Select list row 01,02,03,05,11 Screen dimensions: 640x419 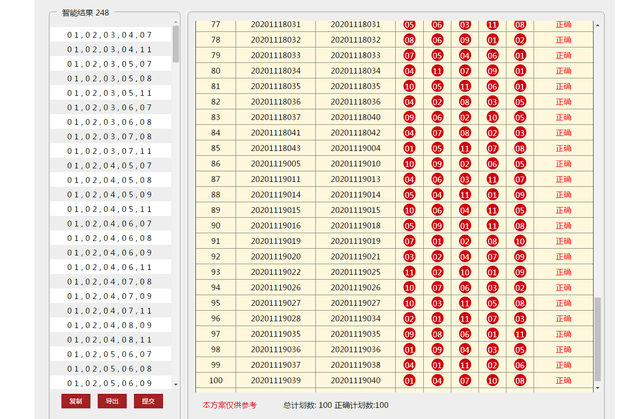coord(111,93)
